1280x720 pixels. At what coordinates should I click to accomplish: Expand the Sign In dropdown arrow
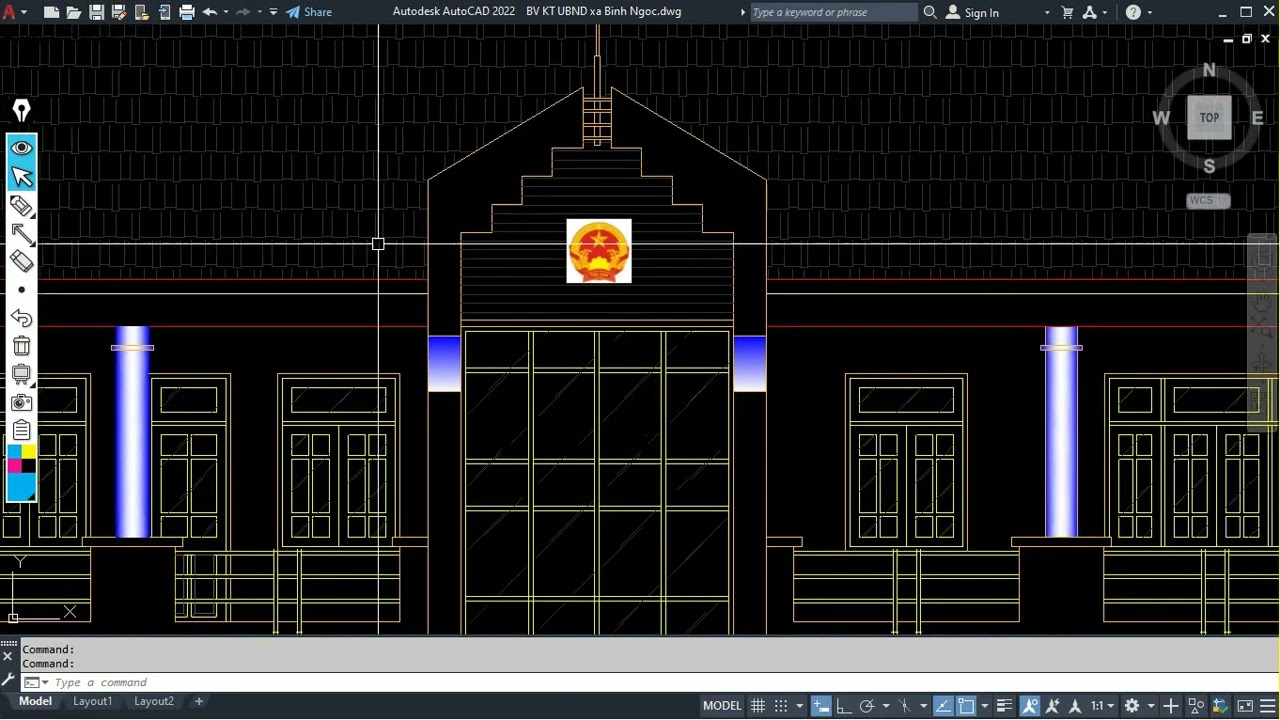tap(1047, 12)
